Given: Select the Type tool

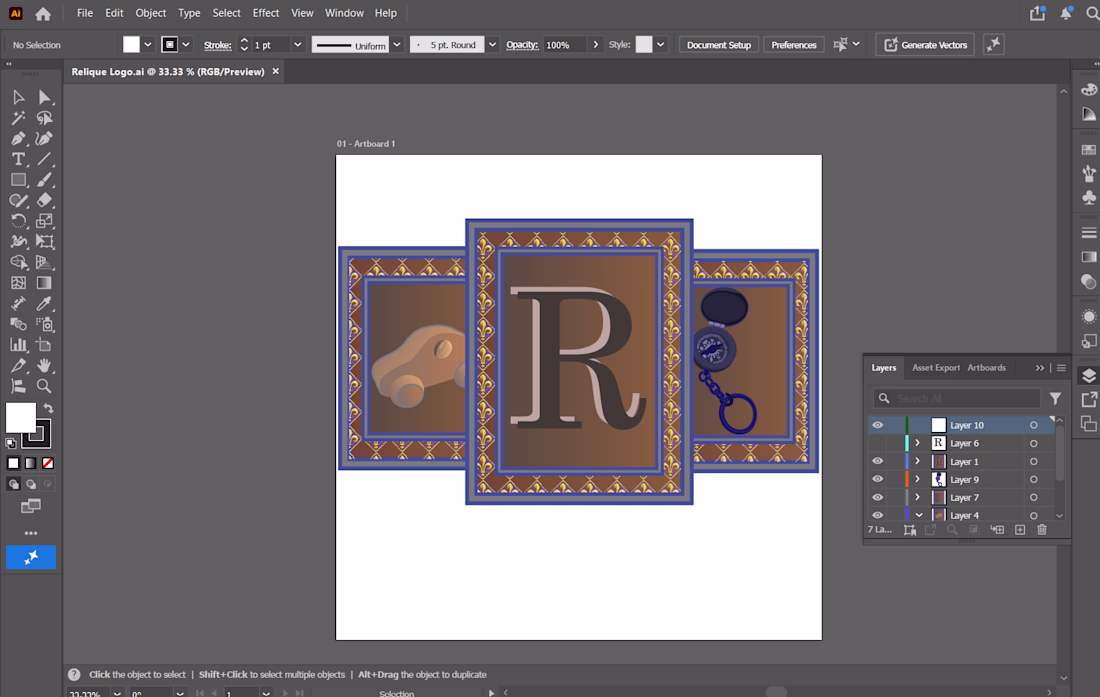Looking at the screenshot, I should pos(18,159).
